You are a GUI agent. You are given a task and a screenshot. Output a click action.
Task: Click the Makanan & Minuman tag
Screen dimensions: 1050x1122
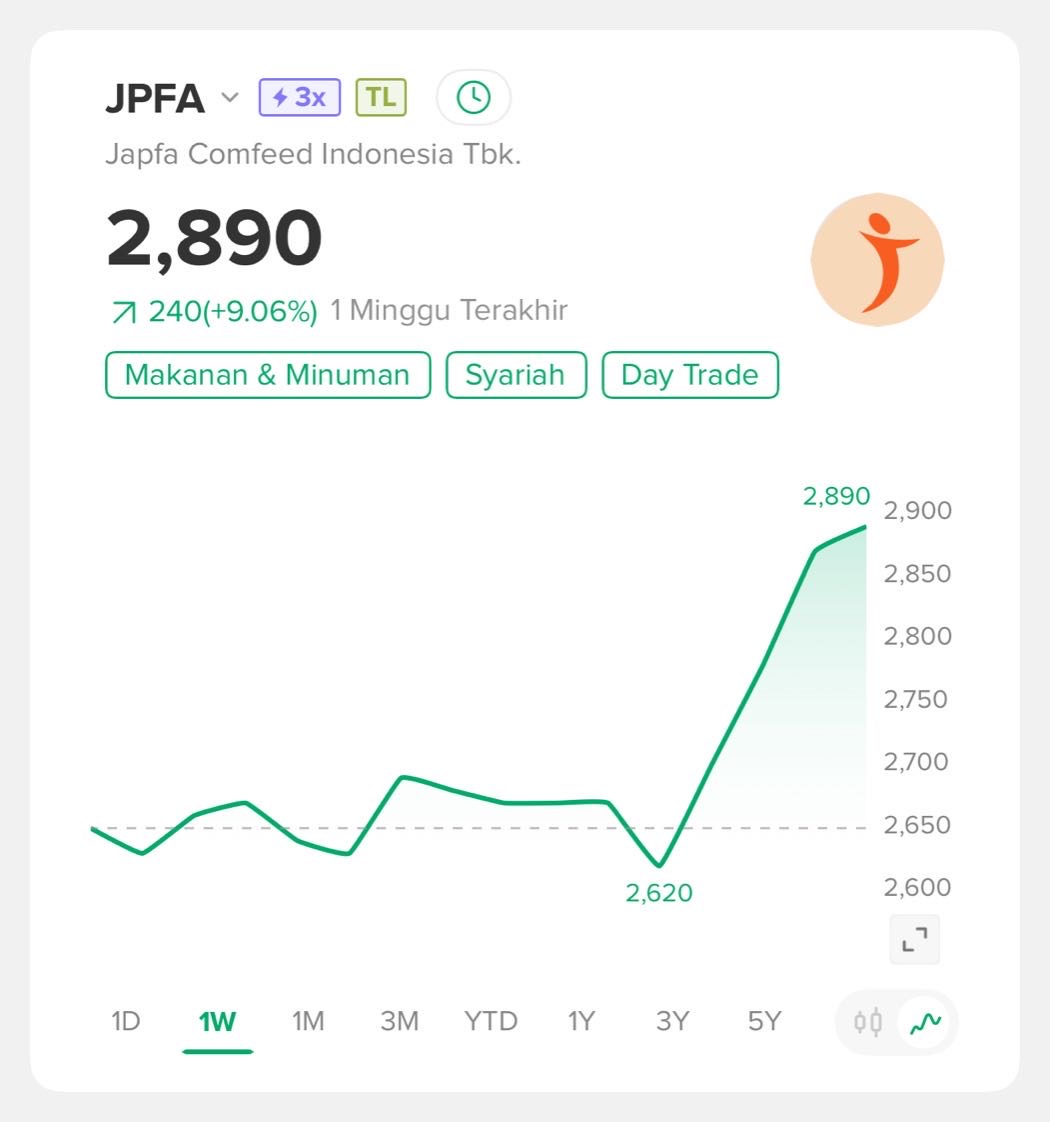point(267,375)
